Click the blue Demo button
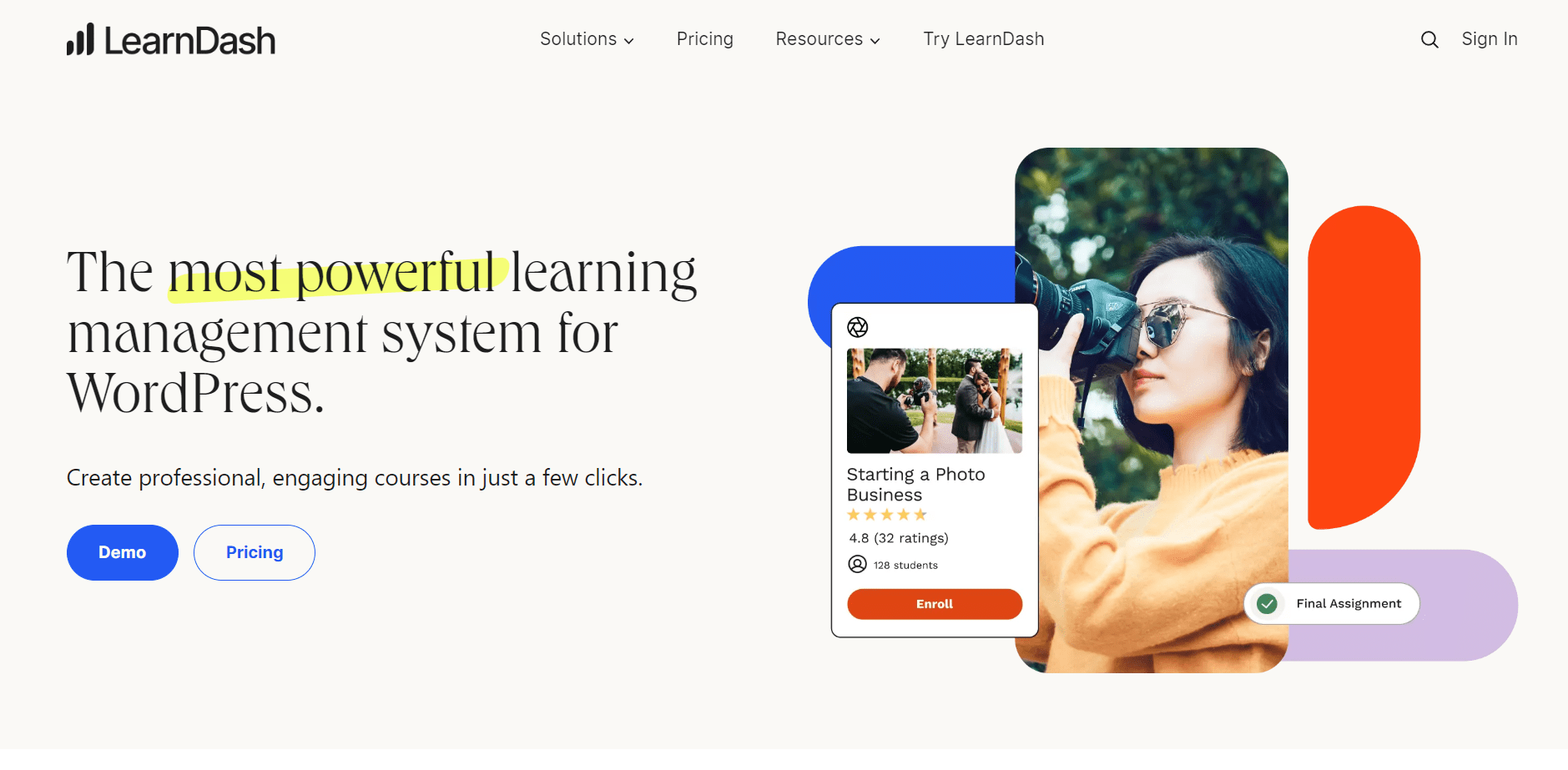Screen dimensions: 1568x770 click(x=123, y=552)
